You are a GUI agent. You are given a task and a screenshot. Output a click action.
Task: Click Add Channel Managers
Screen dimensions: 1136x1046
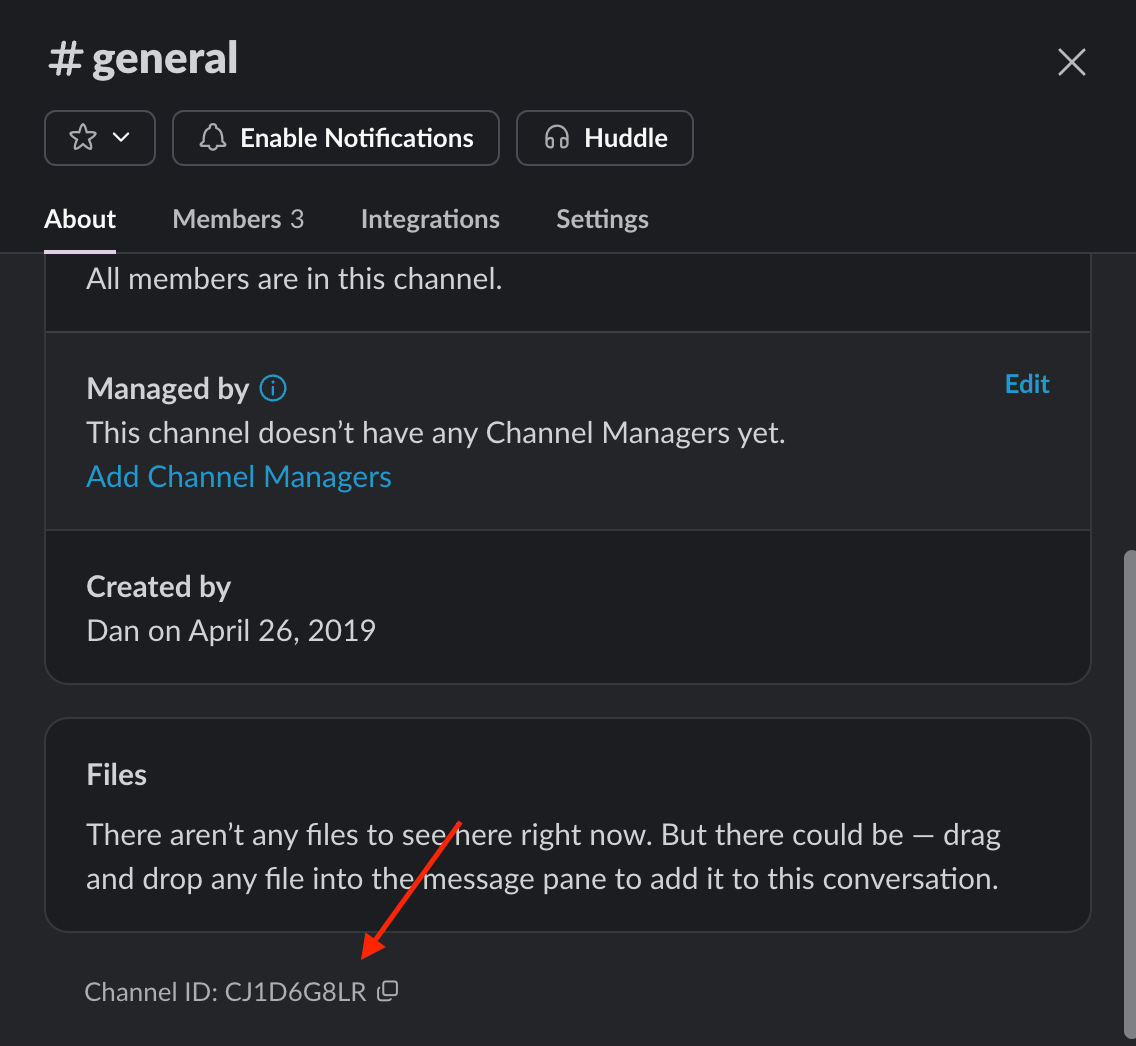pyautogui.click(x=238, y=476)
